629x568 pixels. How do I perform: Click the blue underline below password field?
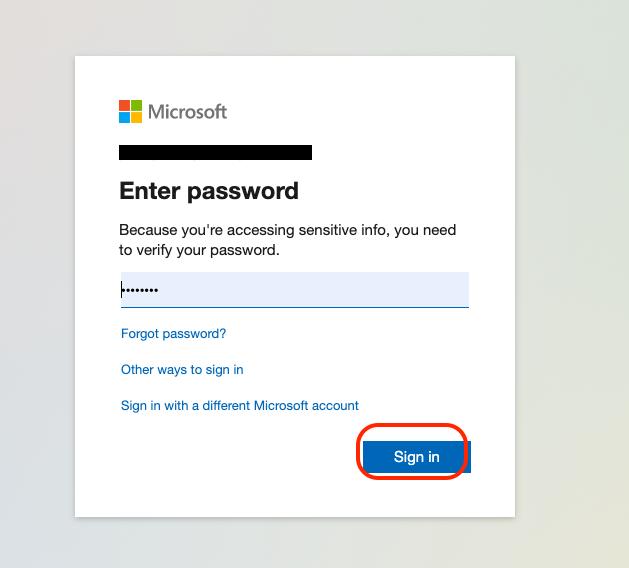295,307
